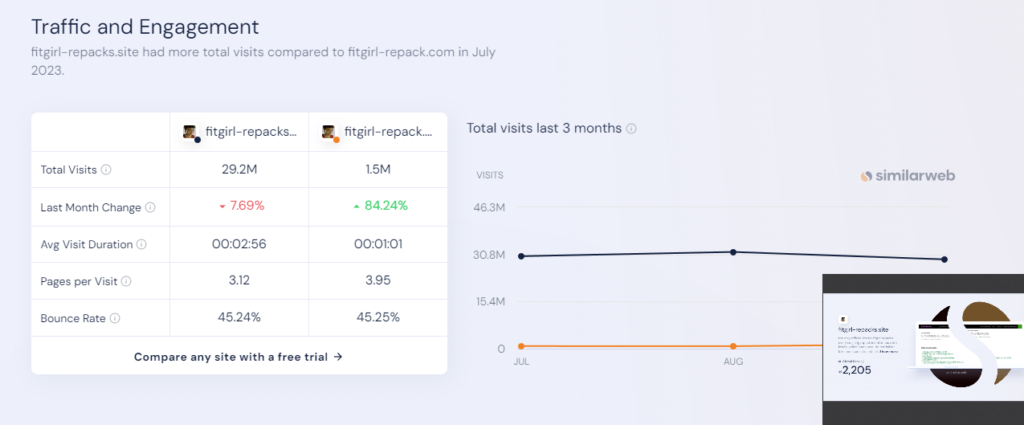Open Compare any site with a free trial

[238, 356]
